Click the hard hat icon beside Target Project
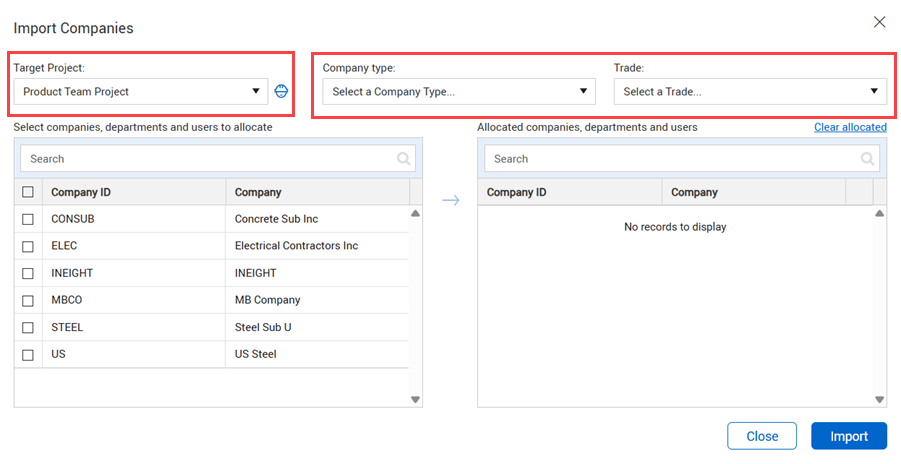This screenshot has width=901, height=464. point(281,92)
